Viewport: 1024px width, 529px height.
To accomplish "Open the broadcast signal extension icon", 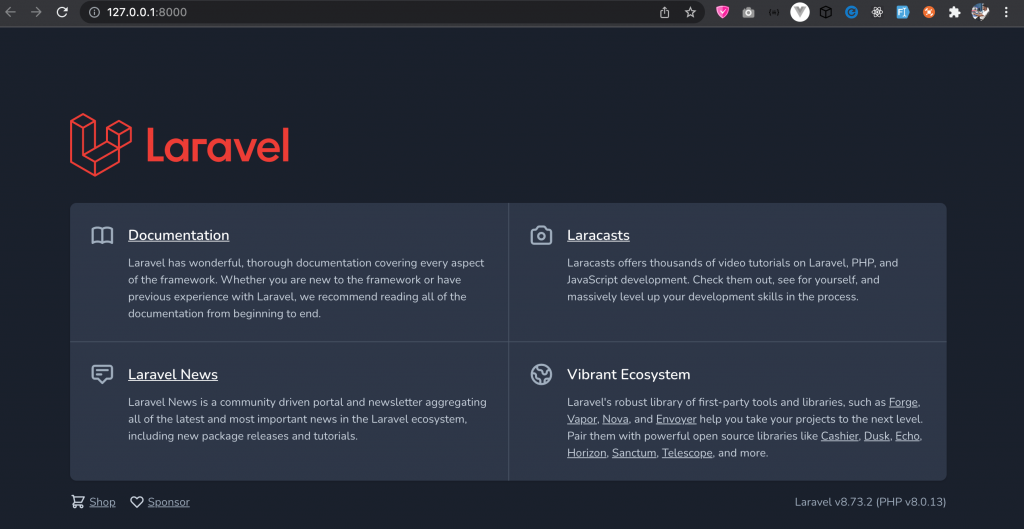I will (x=774, y=12).
